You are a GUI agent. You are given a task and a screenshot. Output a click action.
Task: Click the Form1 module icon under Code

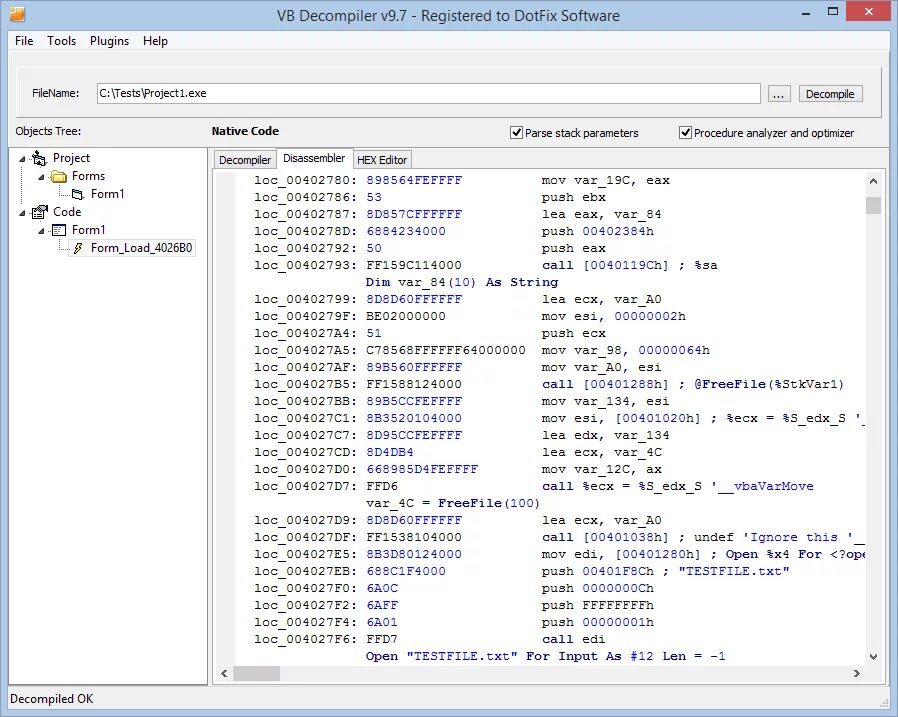[x=59, y=230]
